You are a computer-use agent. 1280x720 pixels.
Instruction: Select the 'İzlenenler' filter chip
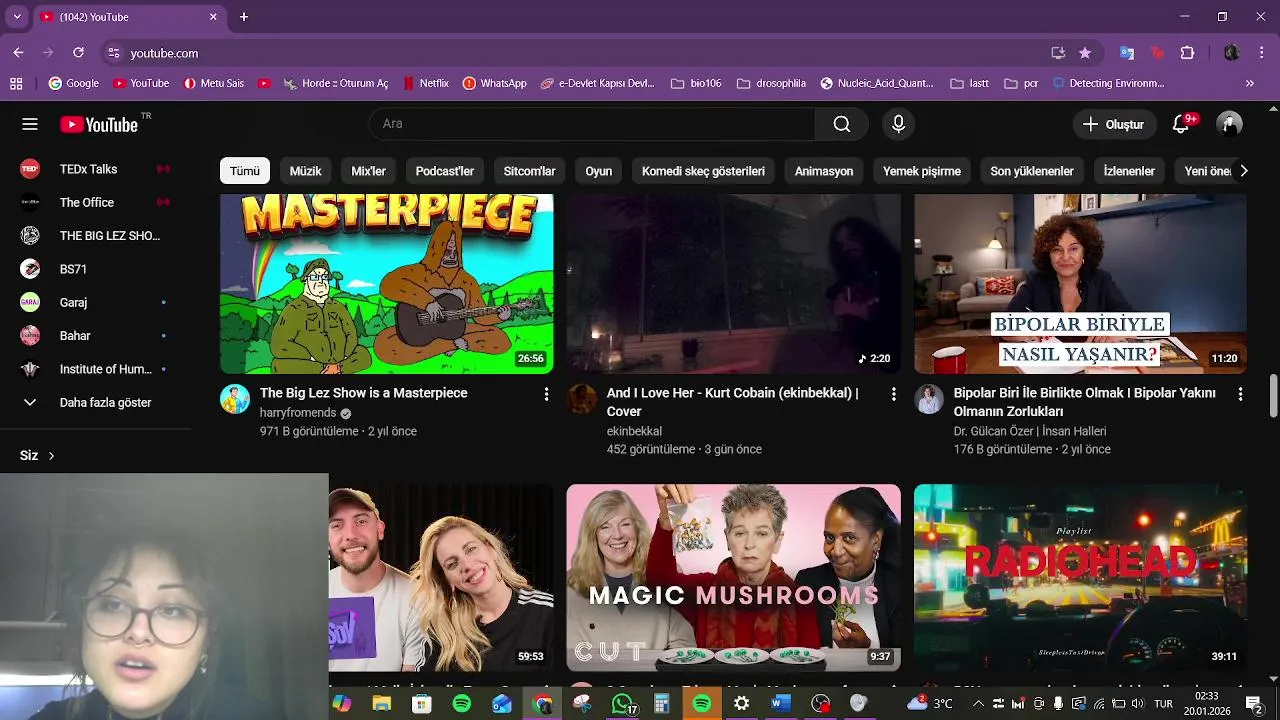pyautogui.click(x=1129, y=171)
